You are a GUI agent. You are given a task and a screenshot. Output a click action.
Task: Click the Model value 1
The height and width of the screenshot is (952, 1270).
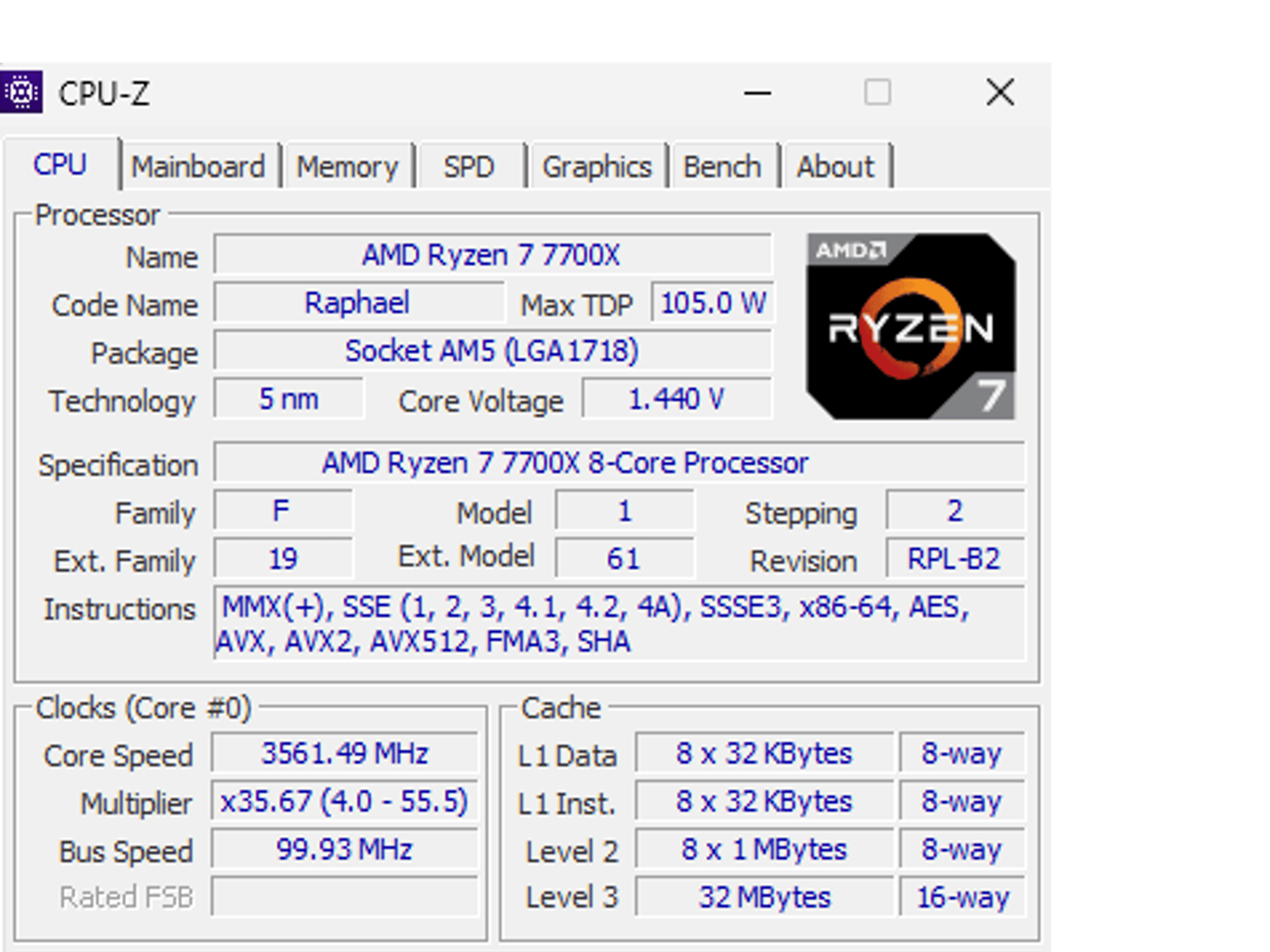coord(624,511)
